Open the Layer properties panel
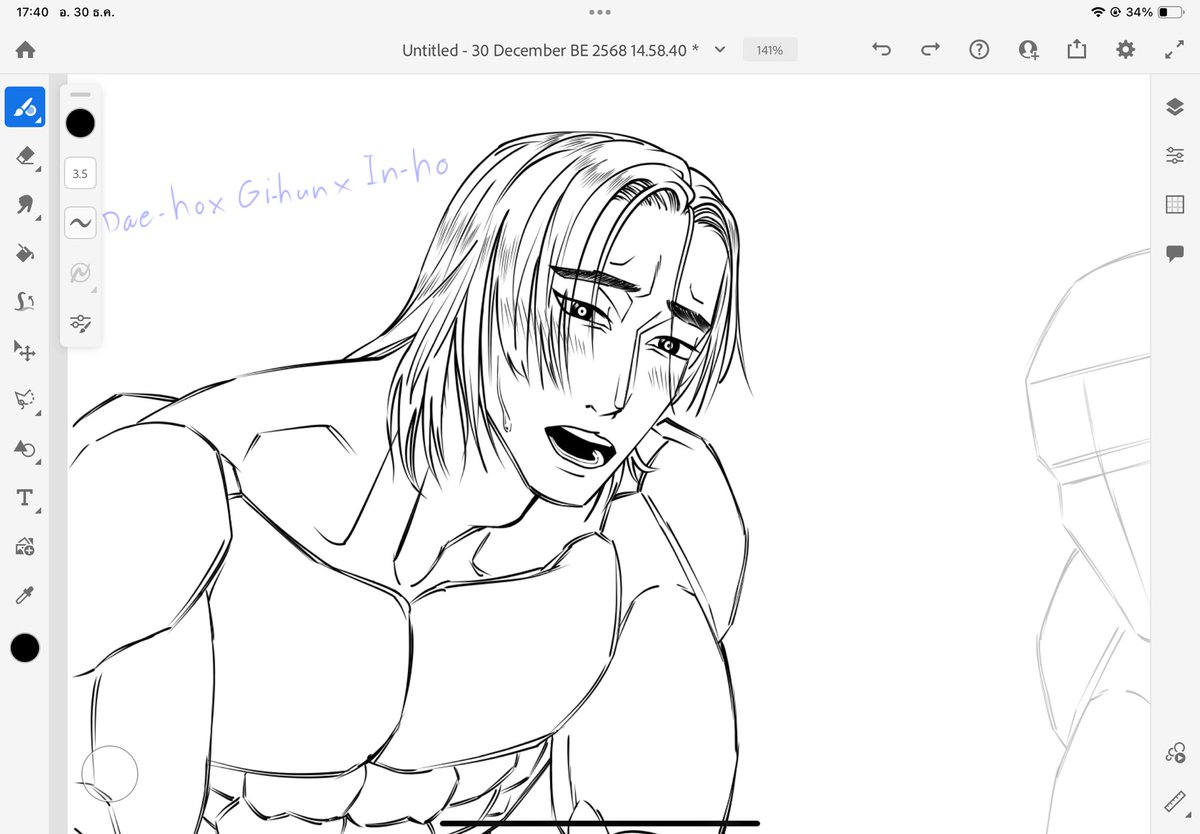 coord(1175,156)
